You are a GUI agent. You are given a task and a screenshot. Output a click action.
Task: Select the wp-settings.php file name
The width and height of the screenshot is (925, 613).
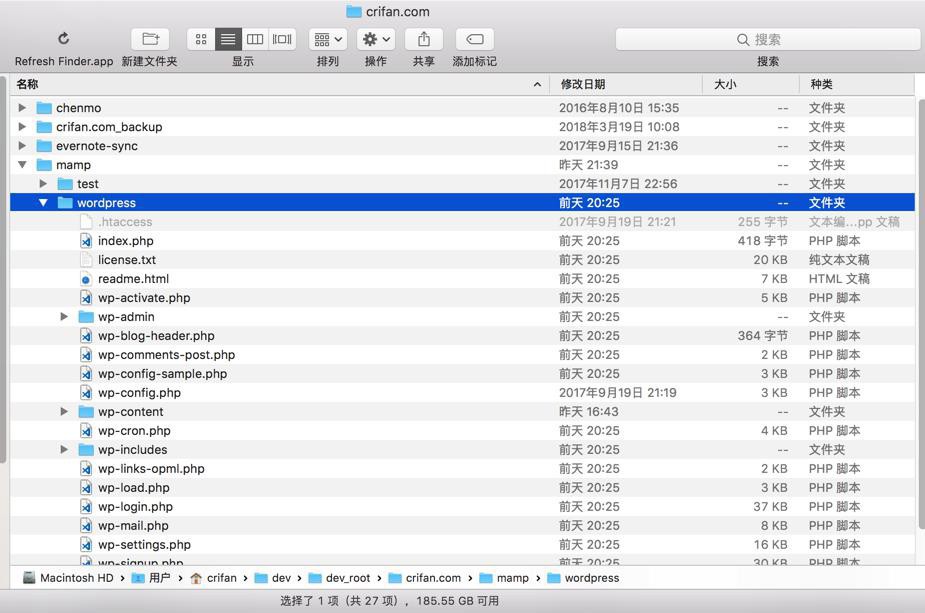(144, 545)
